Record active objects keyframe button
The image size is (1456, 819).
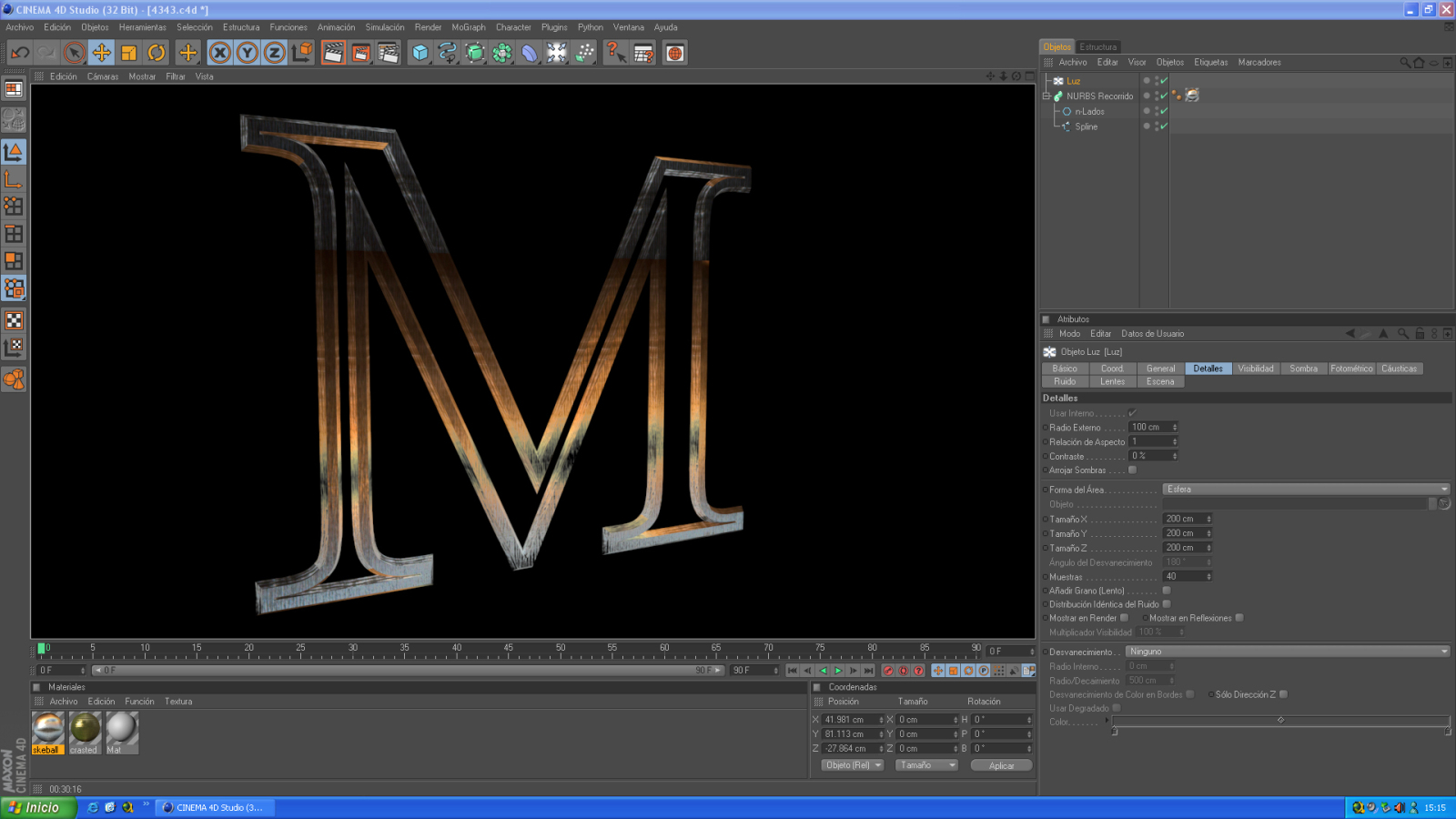point(888,671)
